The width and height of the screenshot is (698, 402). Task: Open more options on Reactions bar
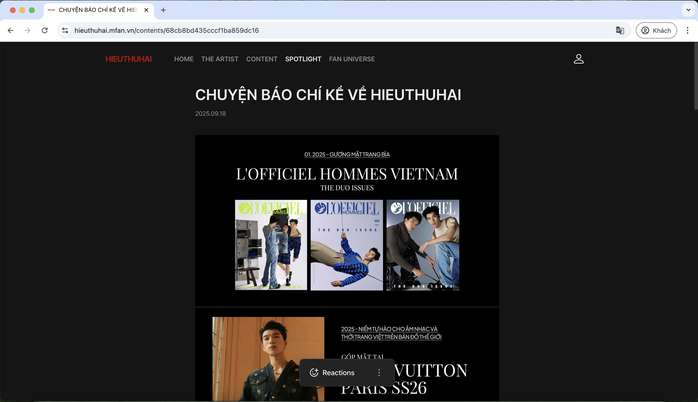(x=378, y=373)
